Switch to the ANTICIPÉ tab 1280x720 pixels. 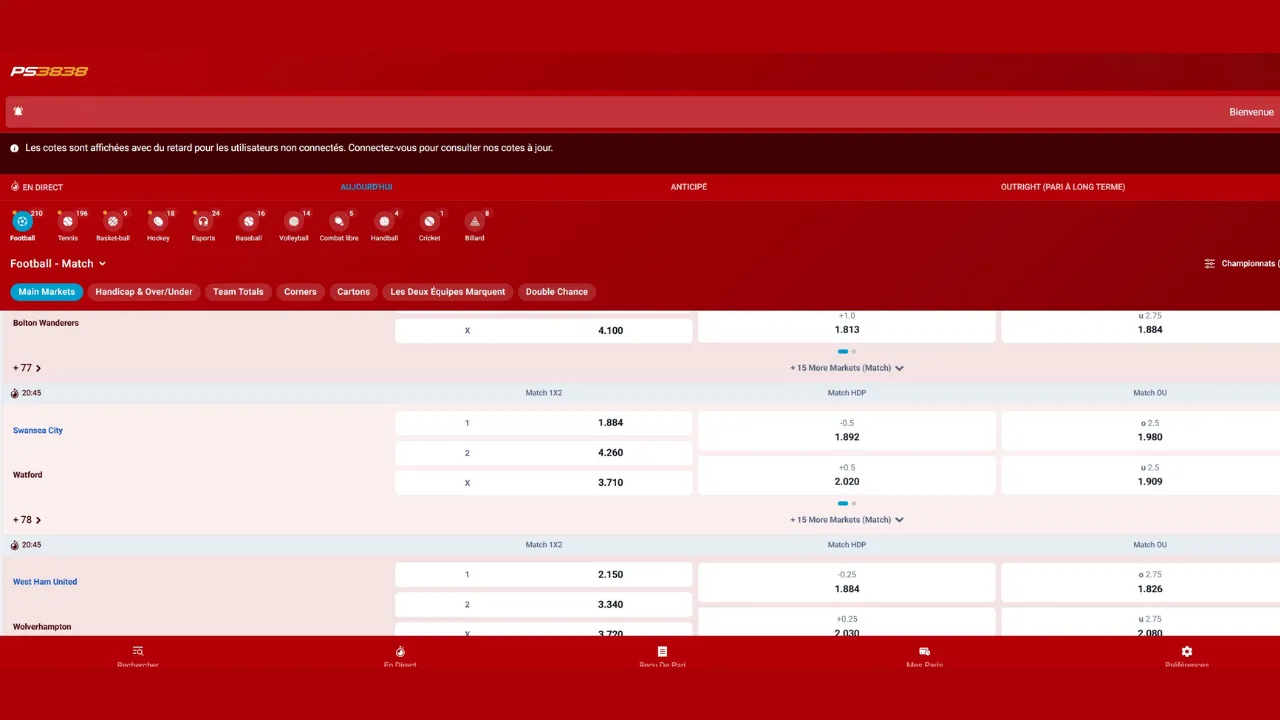tap(689, 187)
